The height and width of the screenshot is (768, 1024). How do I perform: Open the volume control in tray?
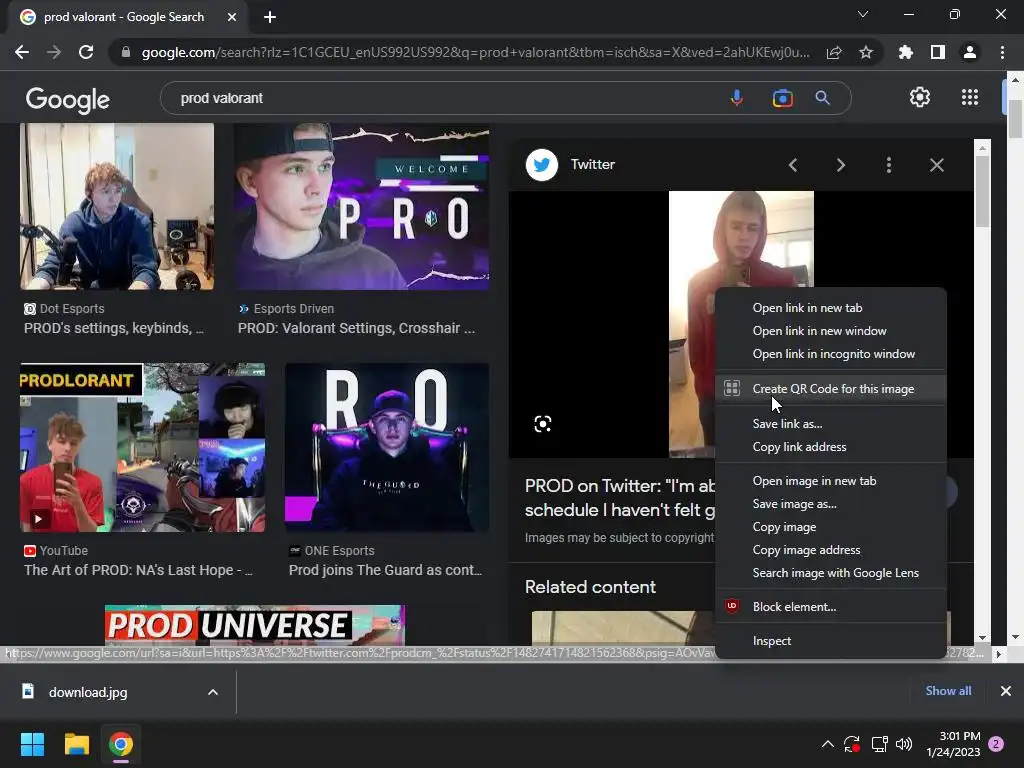[x=904, y=744]
